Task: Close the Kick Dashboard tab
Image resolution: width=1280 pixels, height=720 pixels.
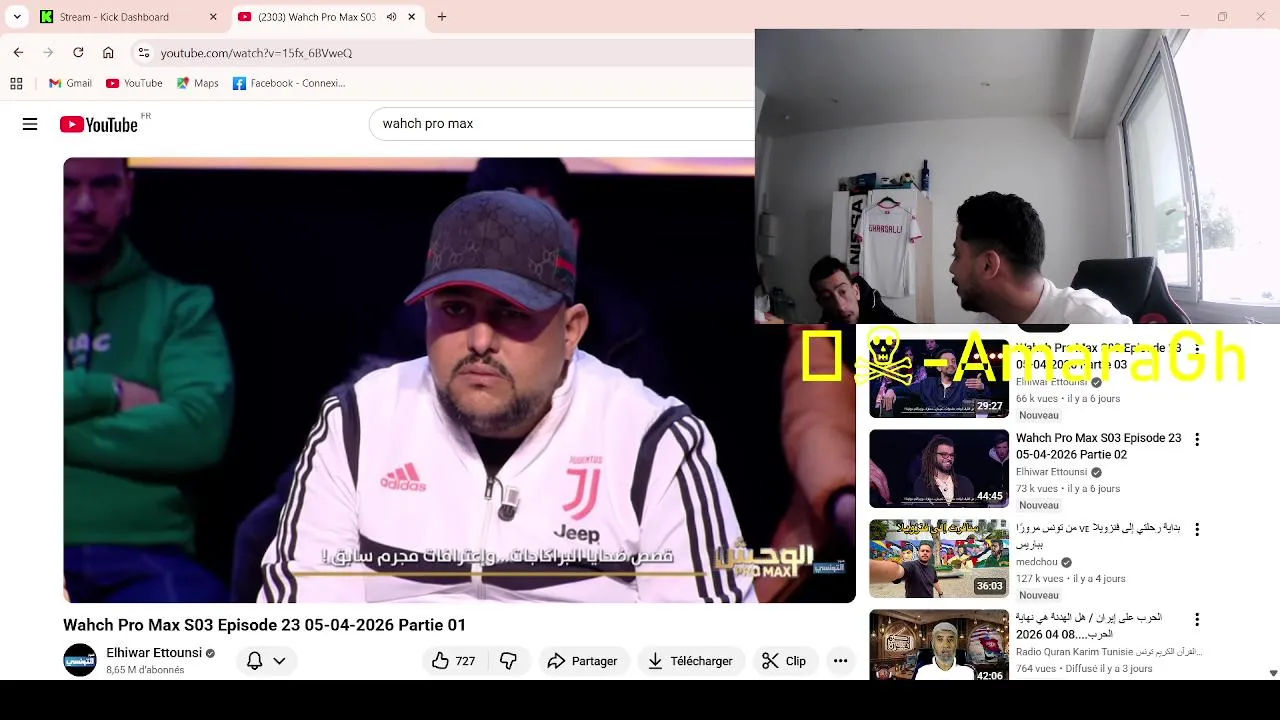Action: 213,17
